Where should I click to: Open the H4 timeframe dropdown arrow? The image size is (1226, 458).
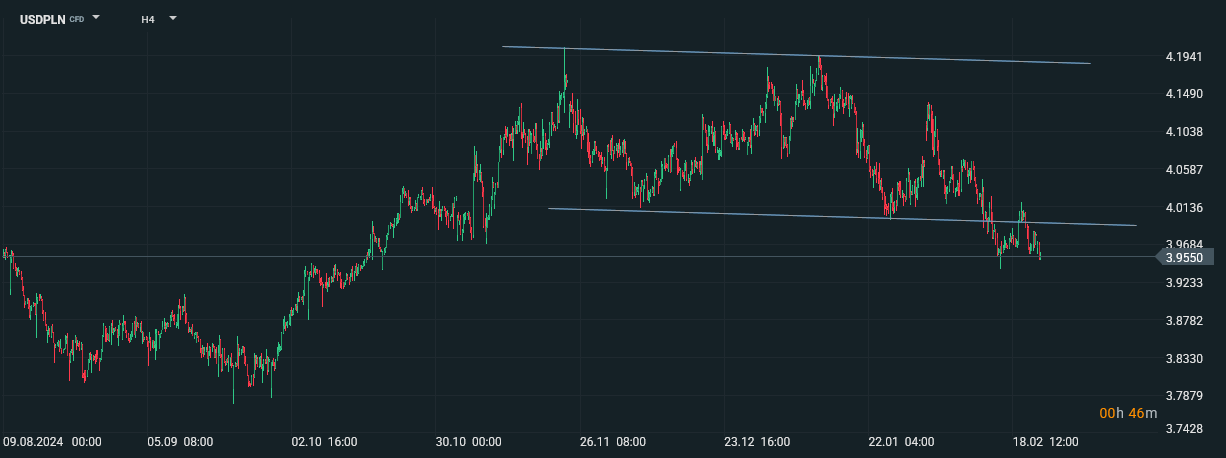point(173,17)
